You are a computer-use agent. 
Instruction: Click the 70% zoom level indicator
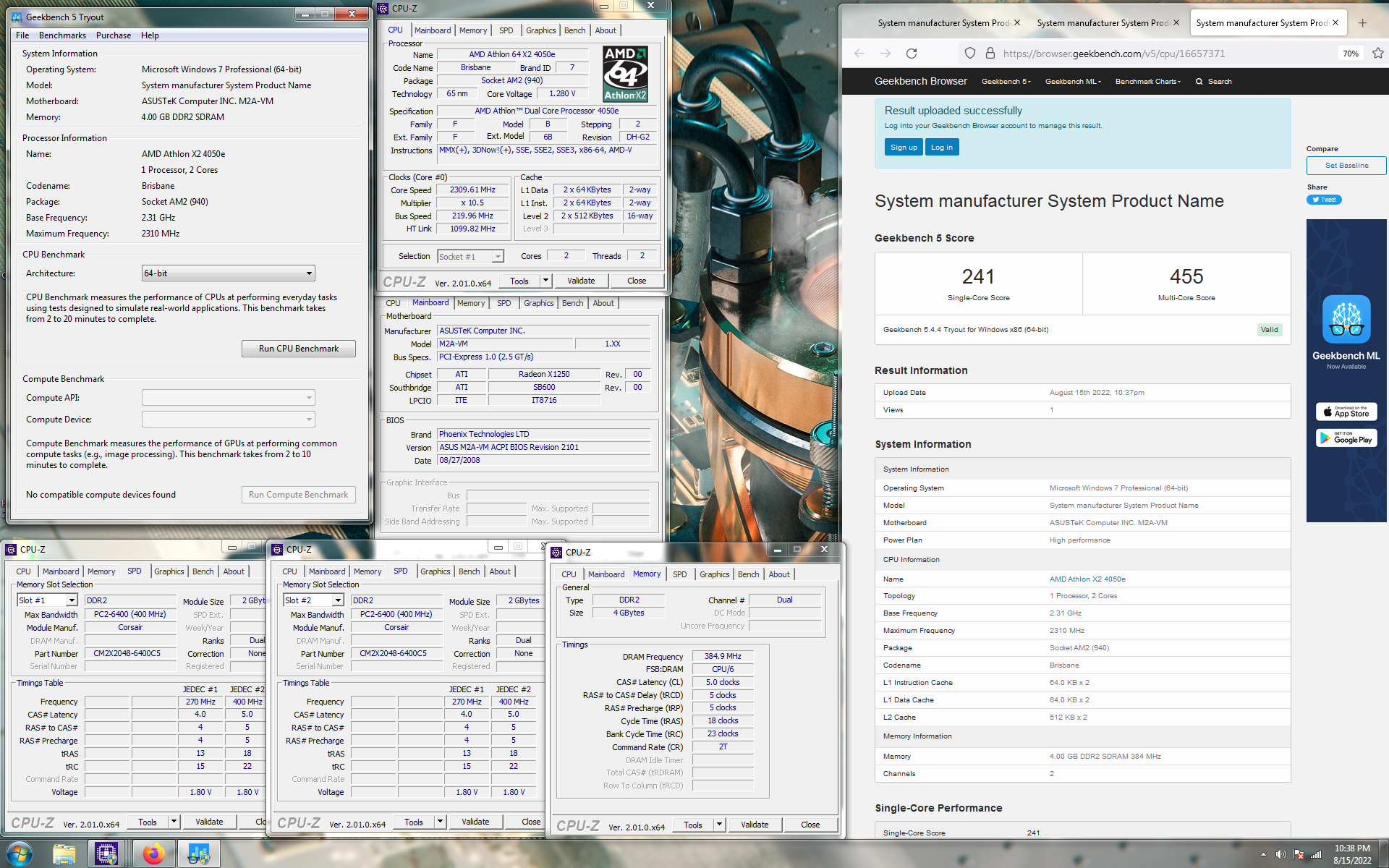(1350, 54)
